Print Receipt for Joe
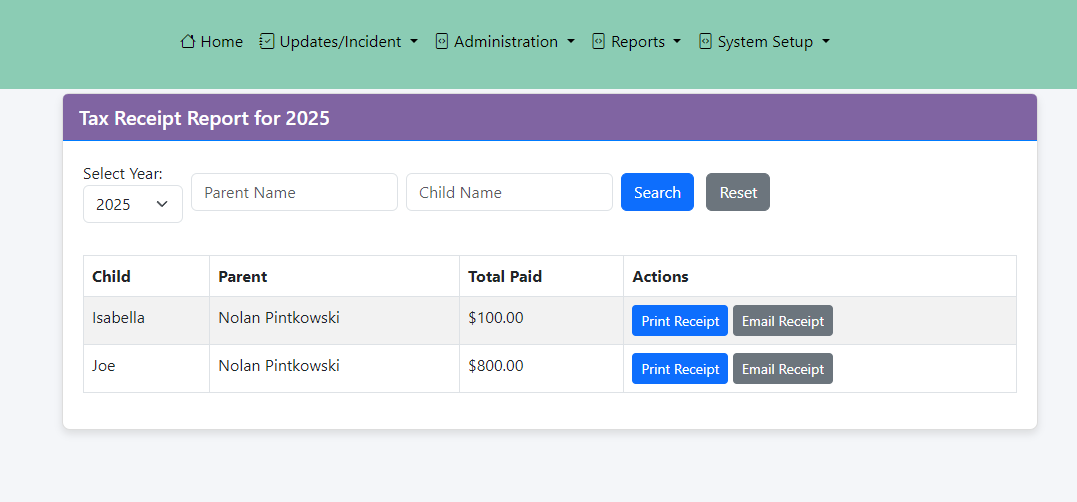Image resolution: width=1077 pixels, height=502 pixels. coord(680,369)
